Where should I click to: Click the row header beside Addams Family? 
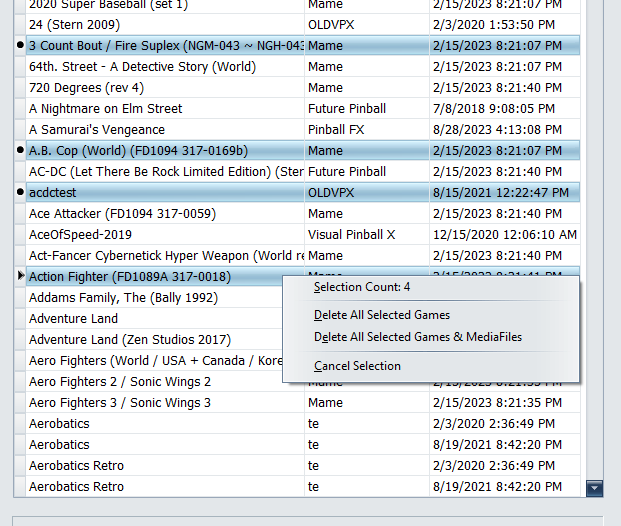click(x=21, y=297)
